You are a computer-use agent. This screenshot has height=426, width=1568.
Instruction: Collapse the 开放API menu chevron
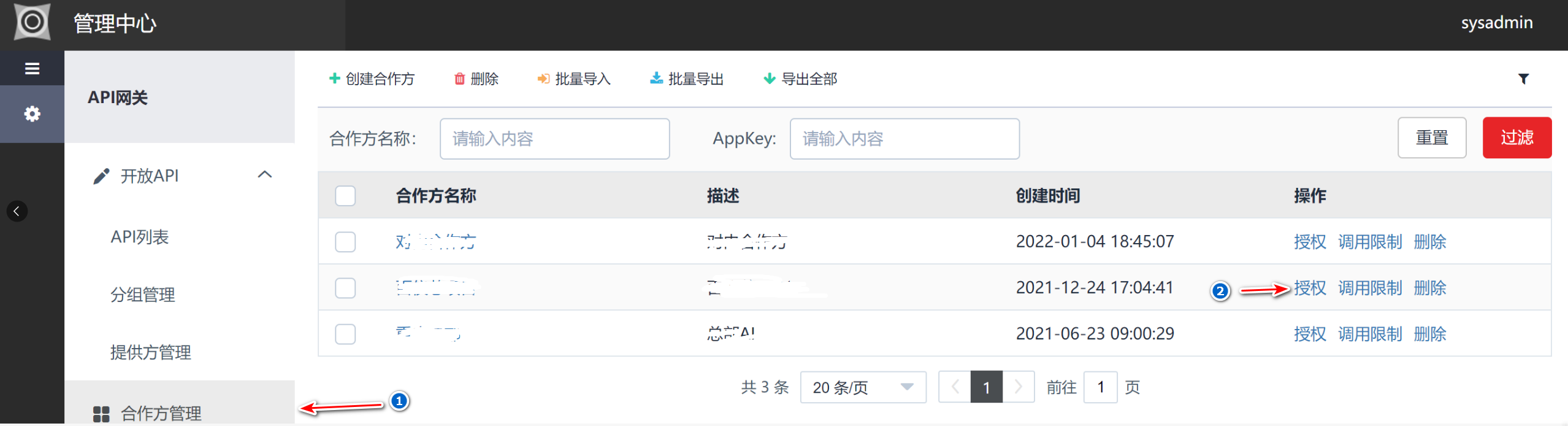[264, 175]
